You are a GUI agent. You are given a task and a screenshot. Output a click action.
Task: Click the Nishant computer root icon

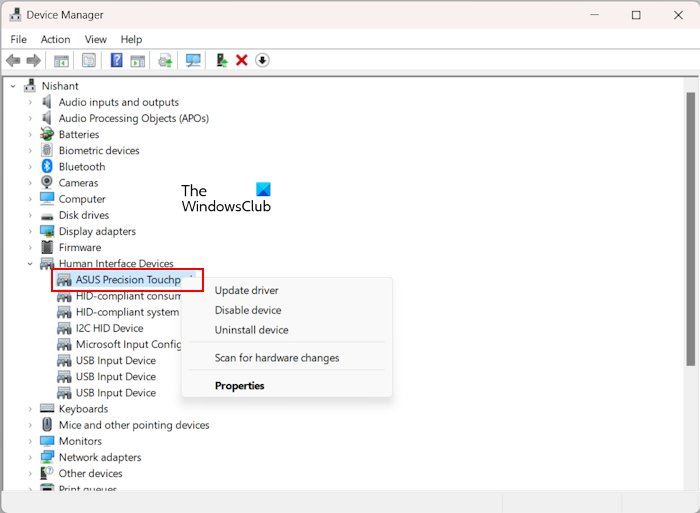pos(30,85)
